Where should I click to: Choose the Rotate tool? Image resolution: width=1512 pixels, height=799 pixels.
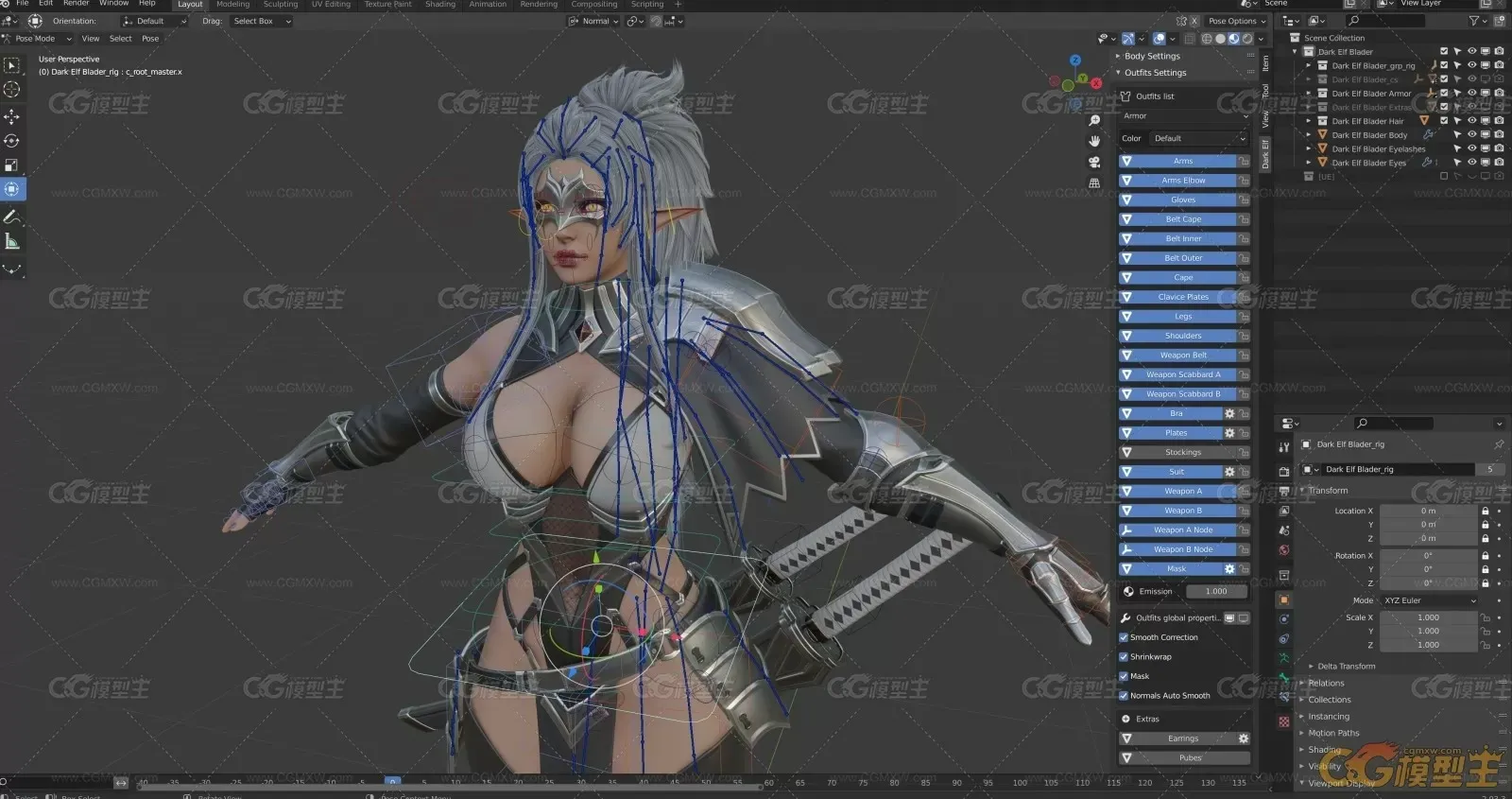[11, 141]
